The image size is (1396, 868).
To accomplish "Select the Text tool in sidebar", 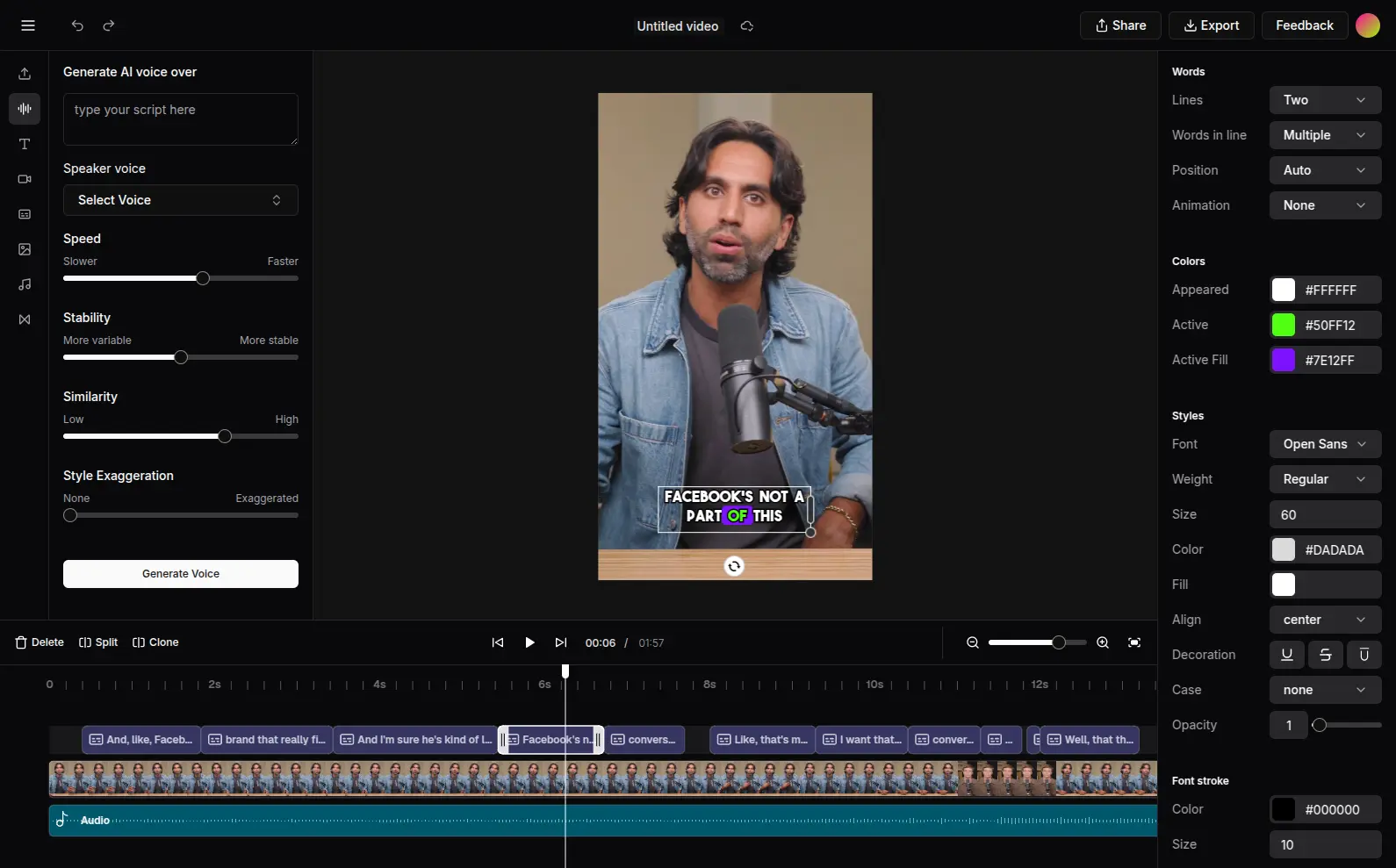I will 25,144.
